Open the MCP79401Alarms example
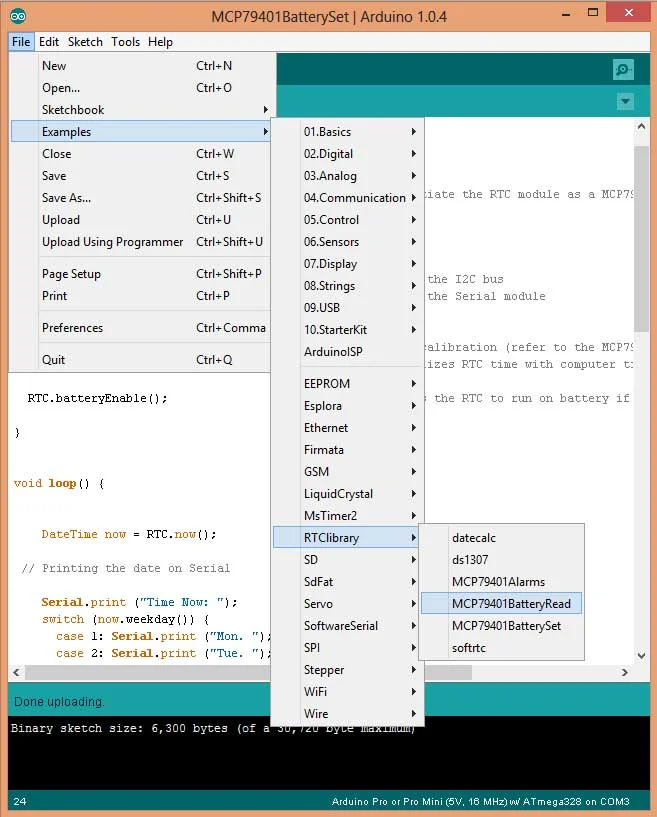This screenshot has width=657, height=817. [x=502, y=581]
